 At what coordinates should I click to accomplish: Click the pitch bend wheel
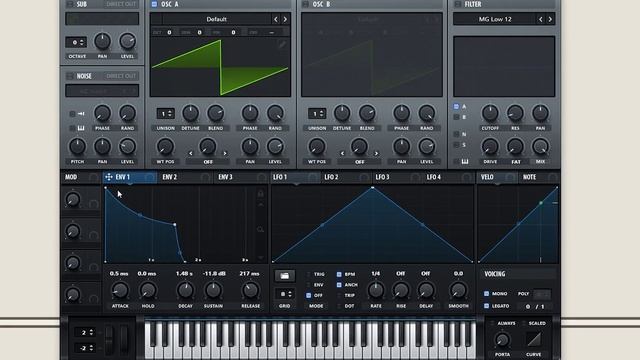tap(109, 339)
